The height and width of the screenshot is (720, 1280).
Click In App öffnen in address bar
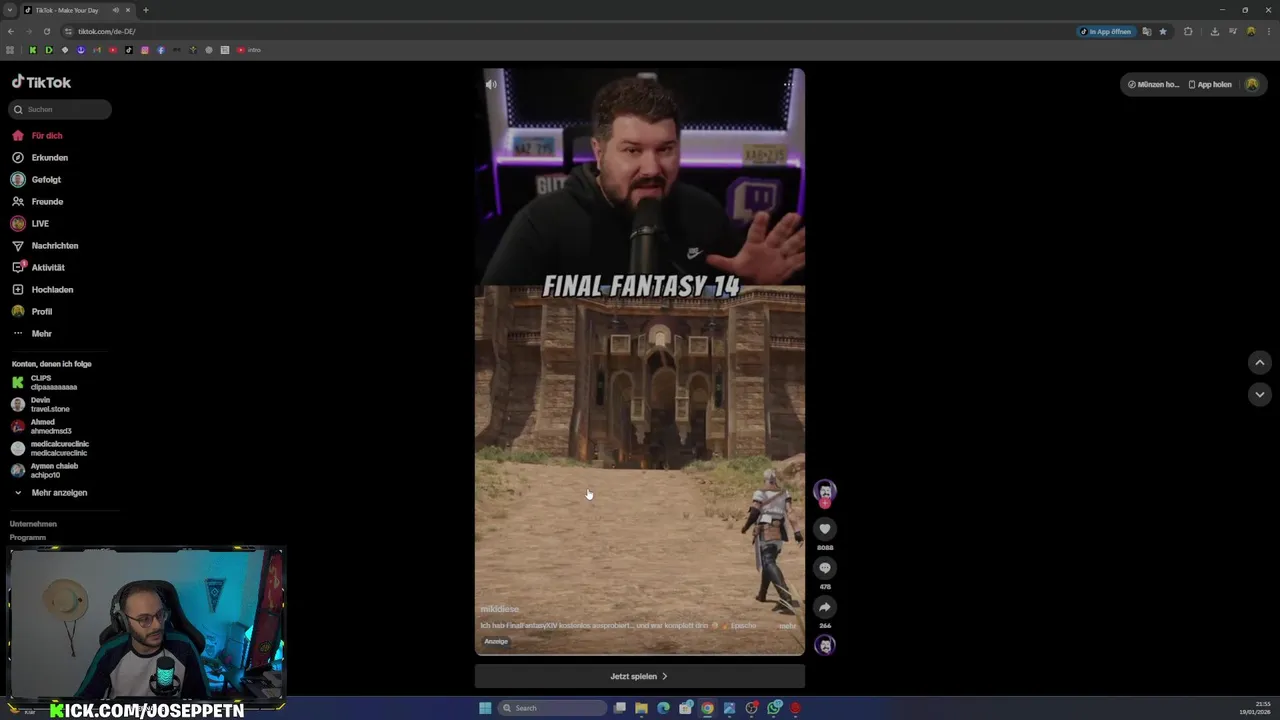[x=1105, y=31]
